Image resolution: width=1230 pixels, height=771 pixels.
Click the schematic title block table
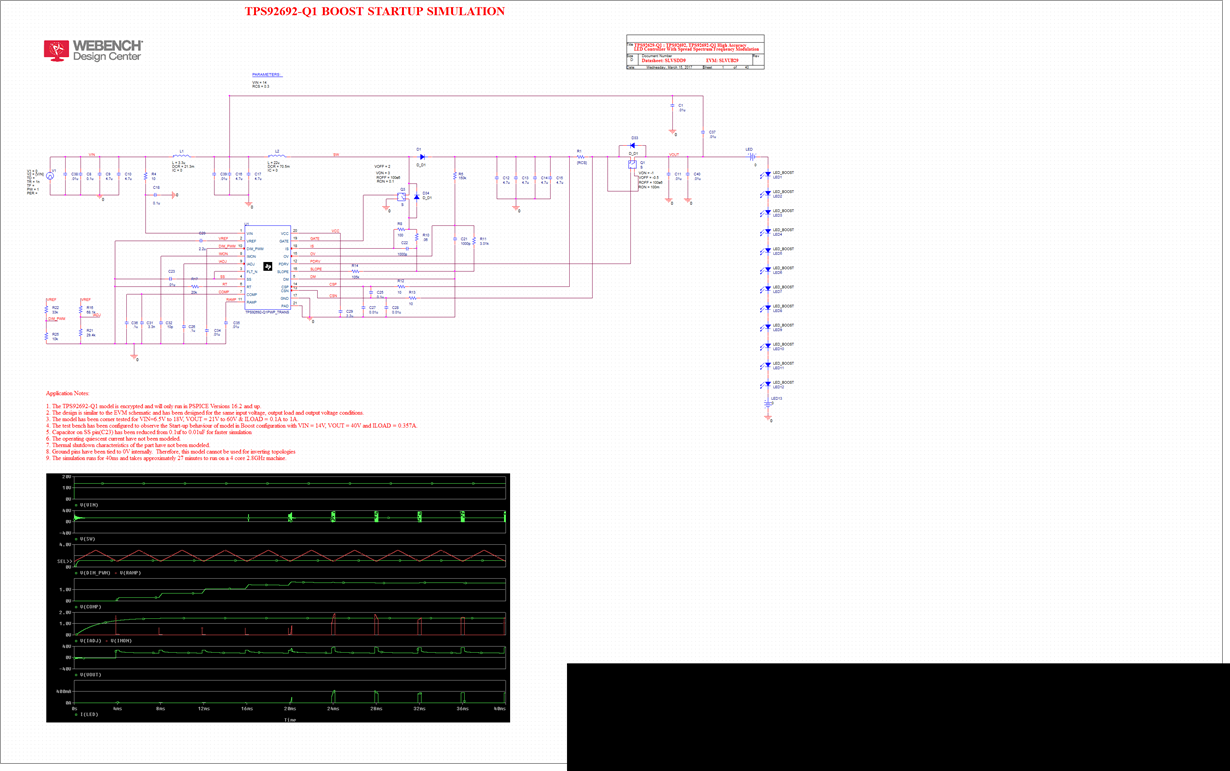tap(695, 54)
